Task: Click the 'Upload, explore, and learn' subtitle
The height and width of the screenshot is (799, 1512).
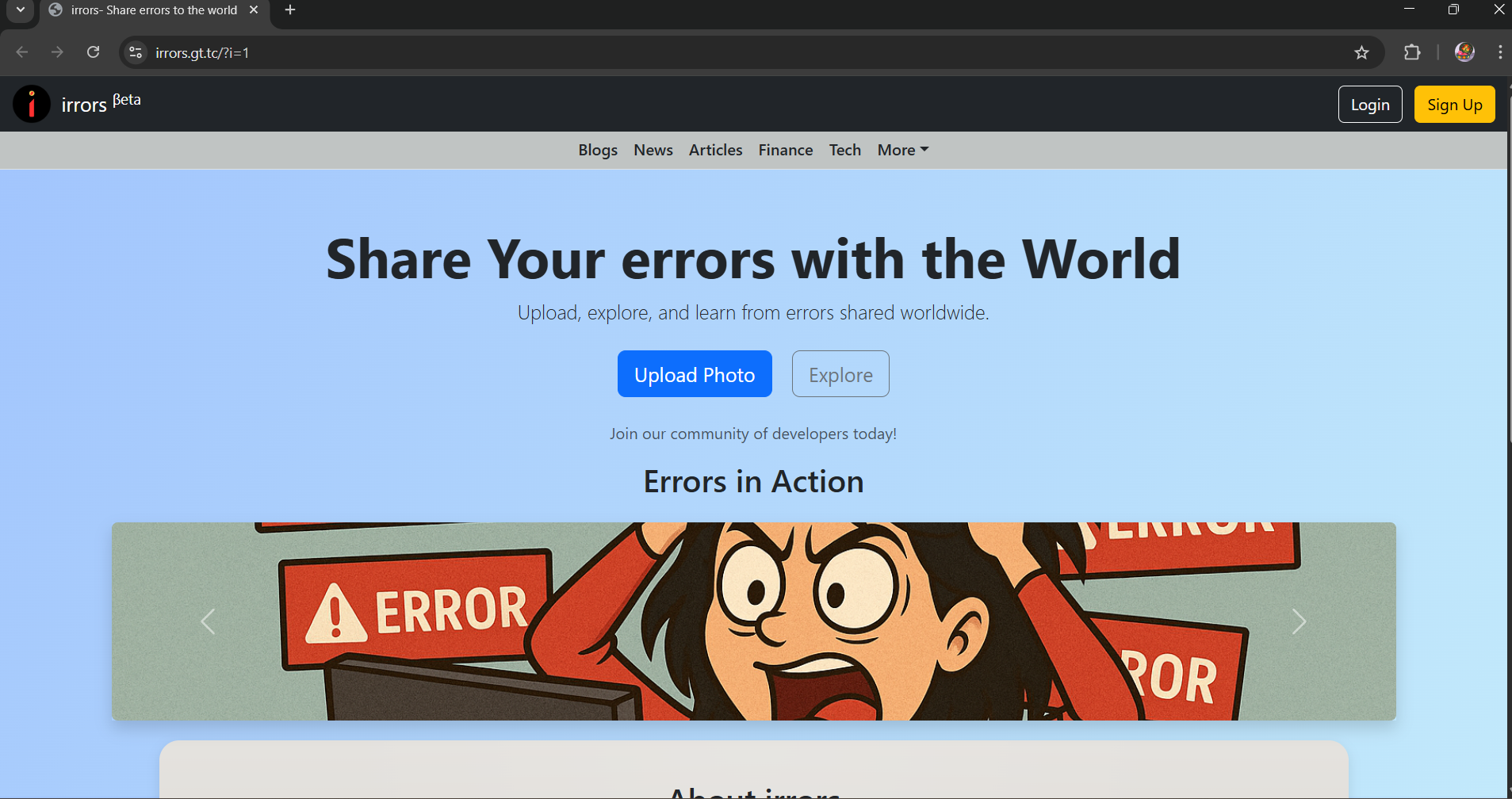Action: 753,313
